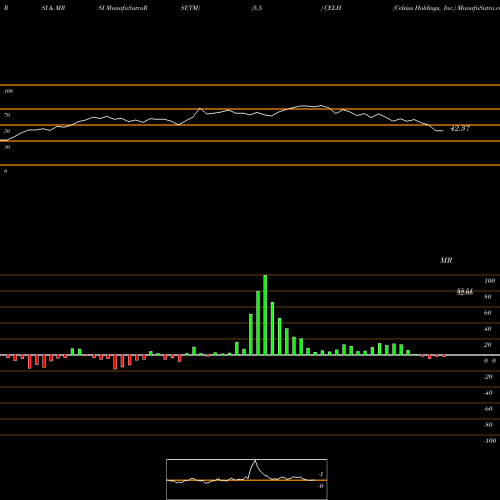Click the (5,5 parameter text in header
This screenshot has height=500, width=500.
pos(257,8)
